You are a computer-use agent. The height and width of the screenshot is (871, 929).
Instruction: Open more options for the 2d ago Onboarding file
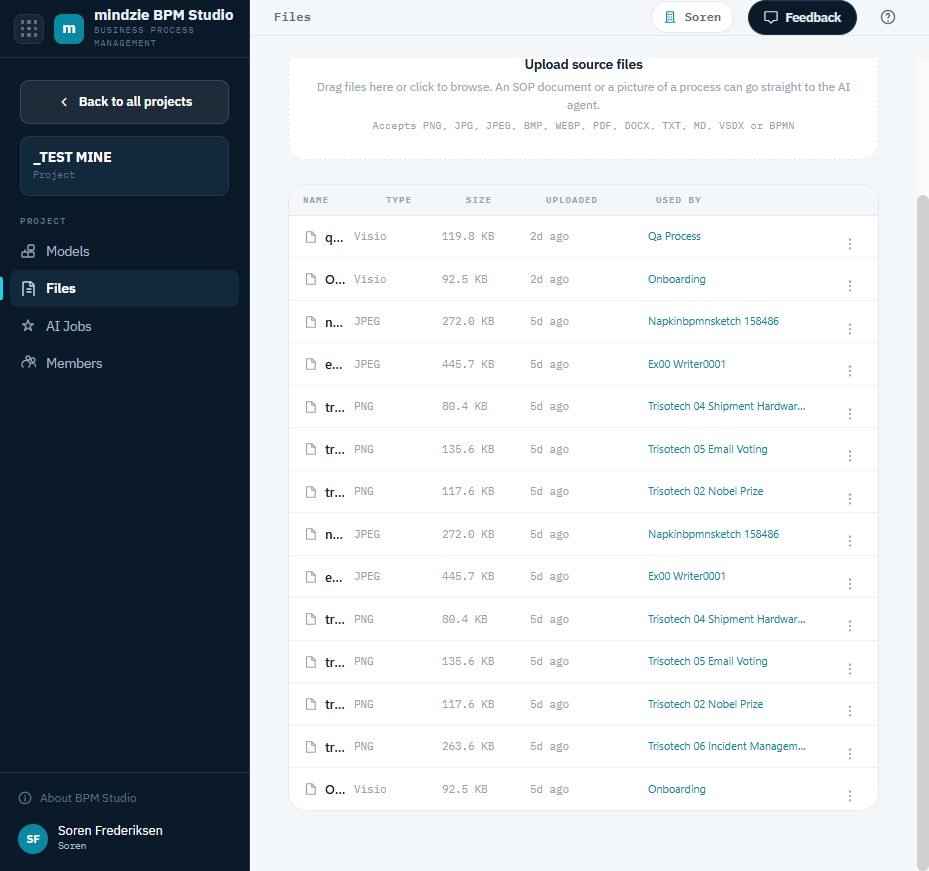pos(850,286)
